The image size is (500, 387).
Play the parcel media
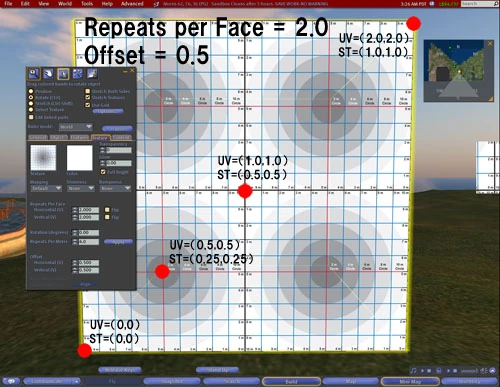pos(448,371)
